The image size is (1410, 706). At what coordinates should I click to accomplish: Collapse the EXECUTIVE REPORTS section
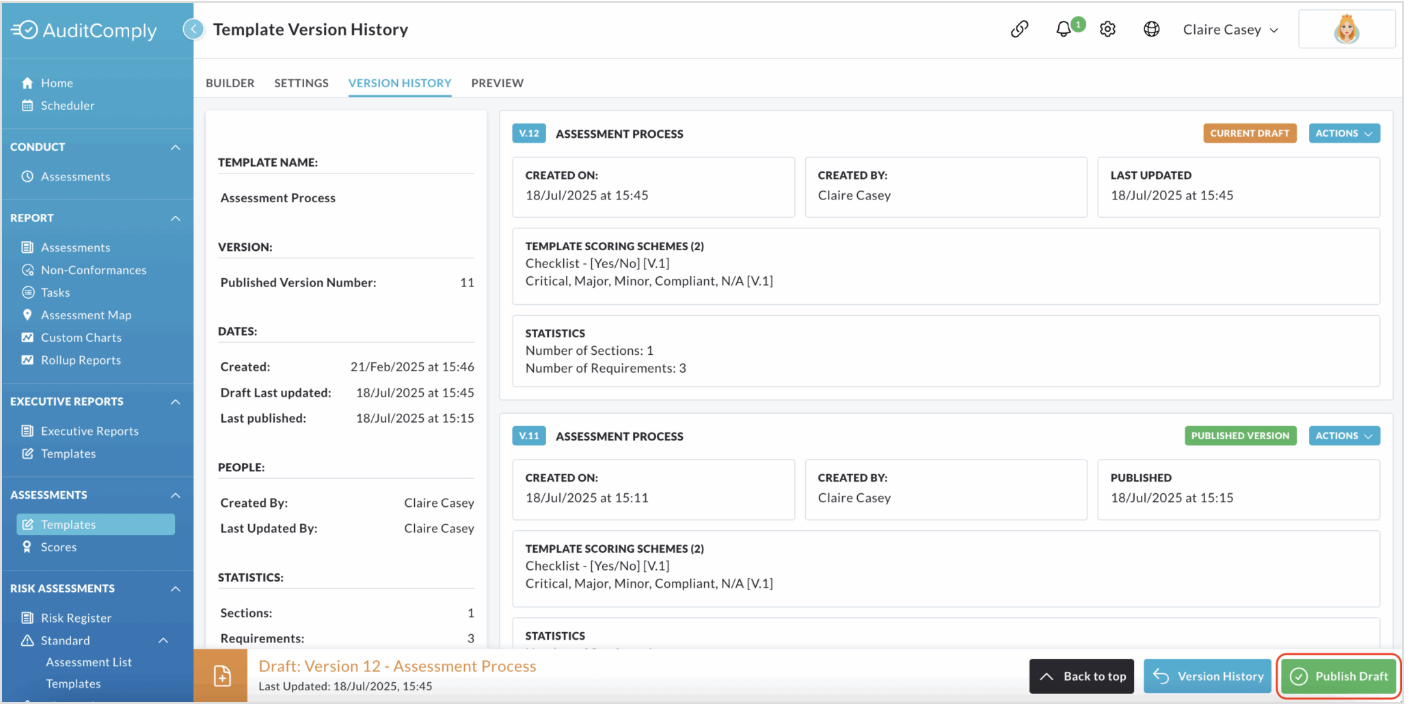176,401
